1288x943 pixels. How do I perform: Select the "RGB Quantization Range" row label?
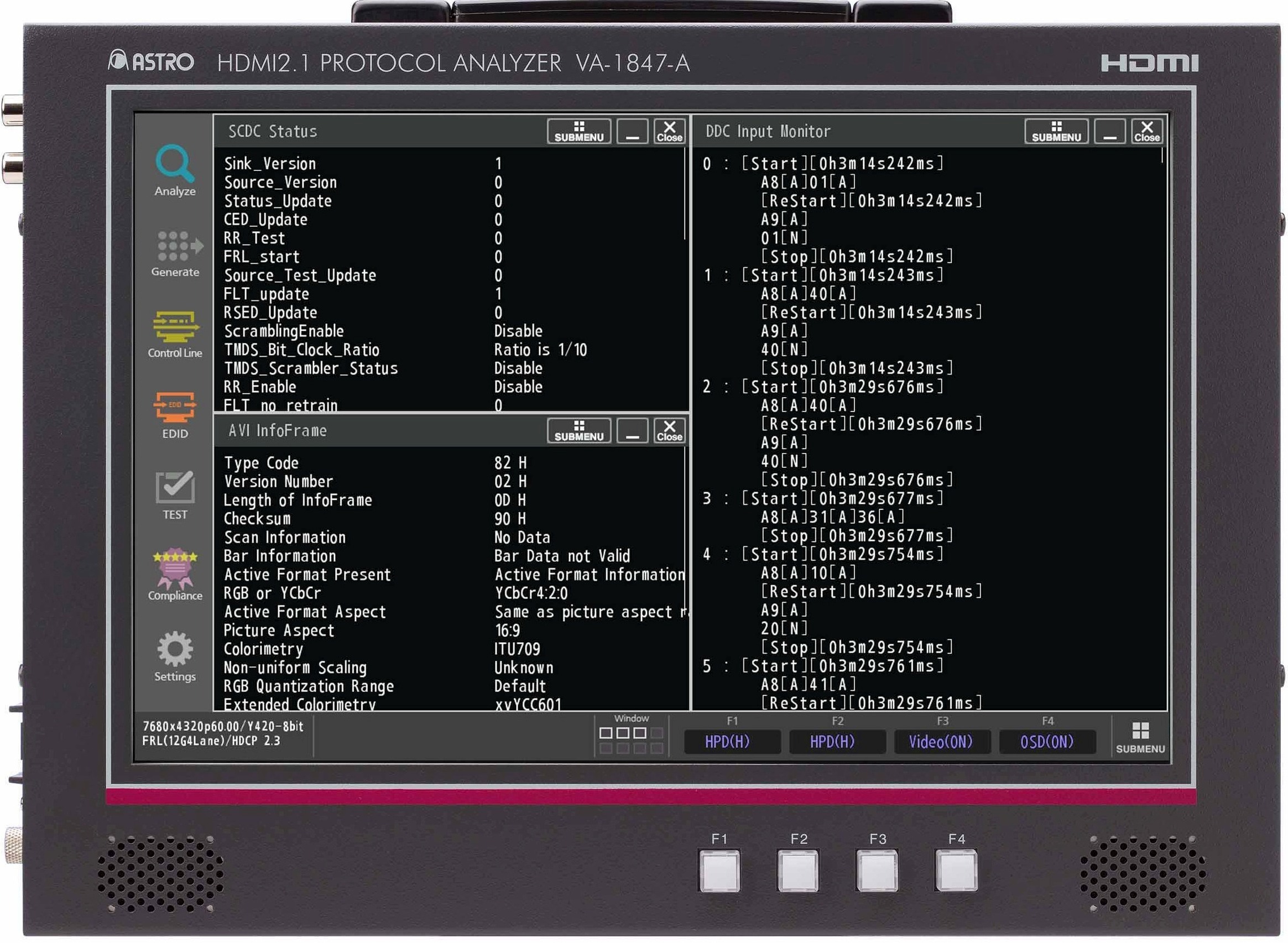coord(308,686)
